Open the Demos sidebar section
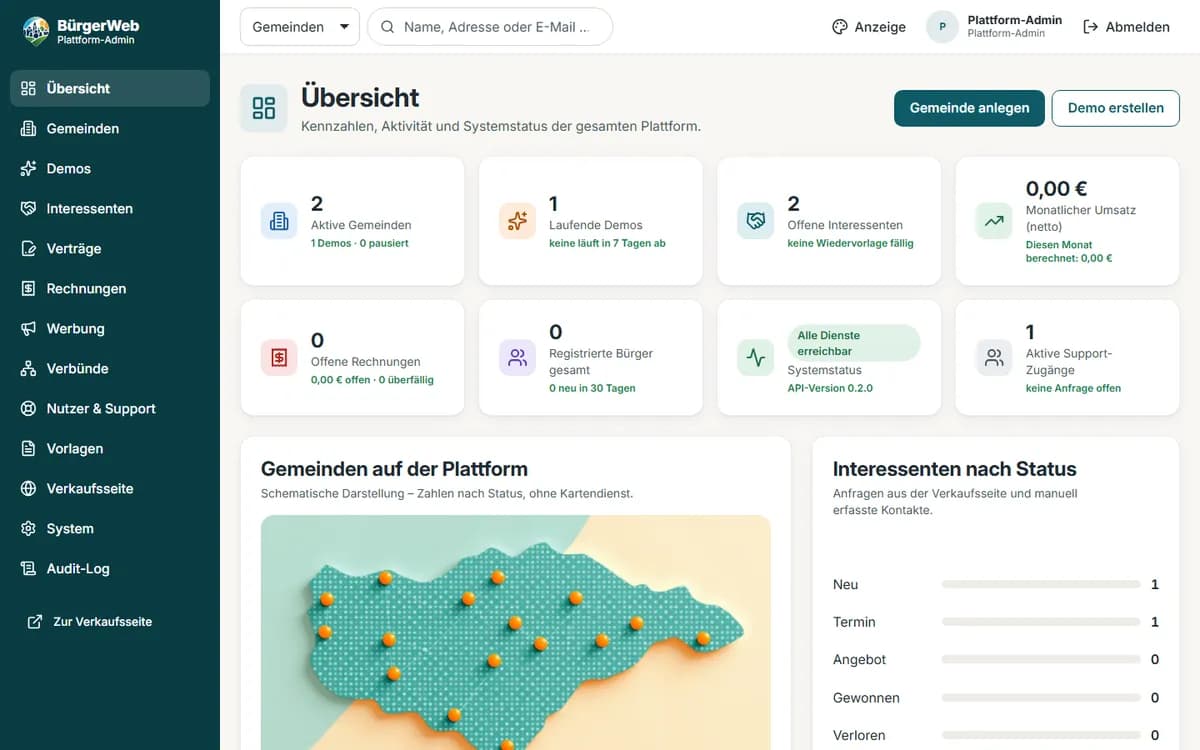1200x750 pixels. pyautogui.click(x=110, y=168)
